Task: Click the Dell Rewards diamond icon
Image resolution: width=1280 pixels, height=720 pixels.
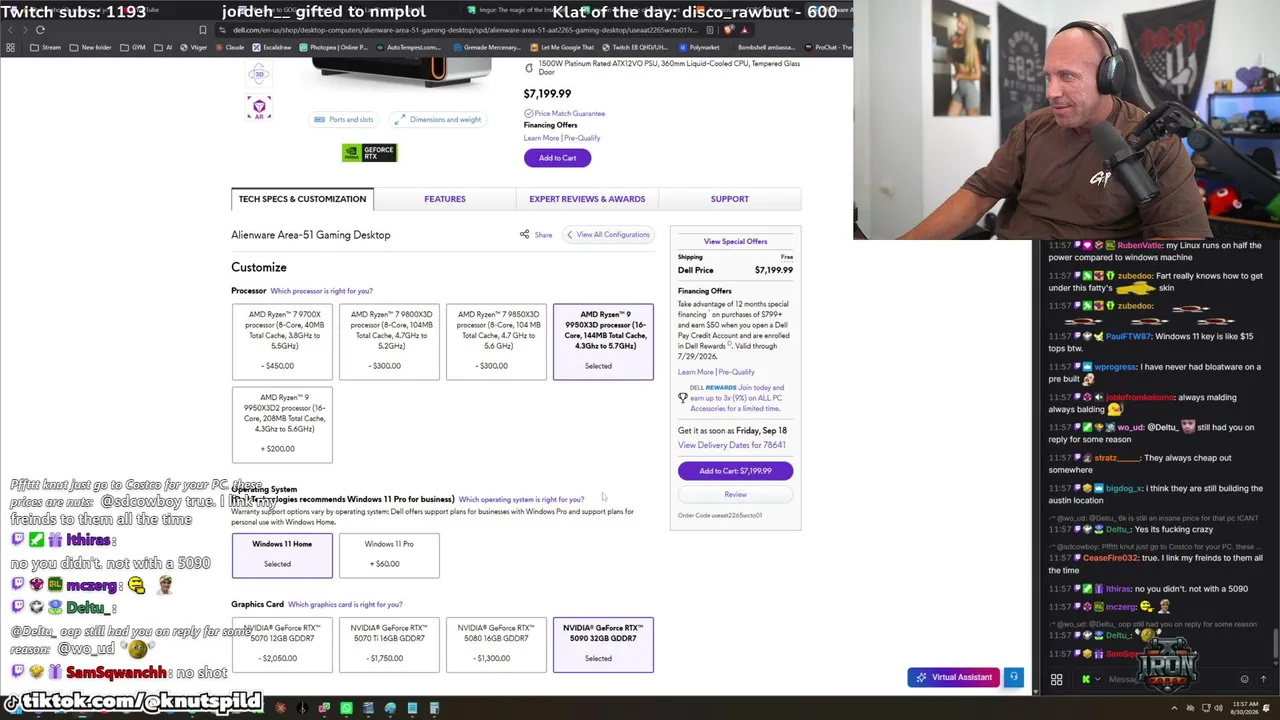Action: 683,398
